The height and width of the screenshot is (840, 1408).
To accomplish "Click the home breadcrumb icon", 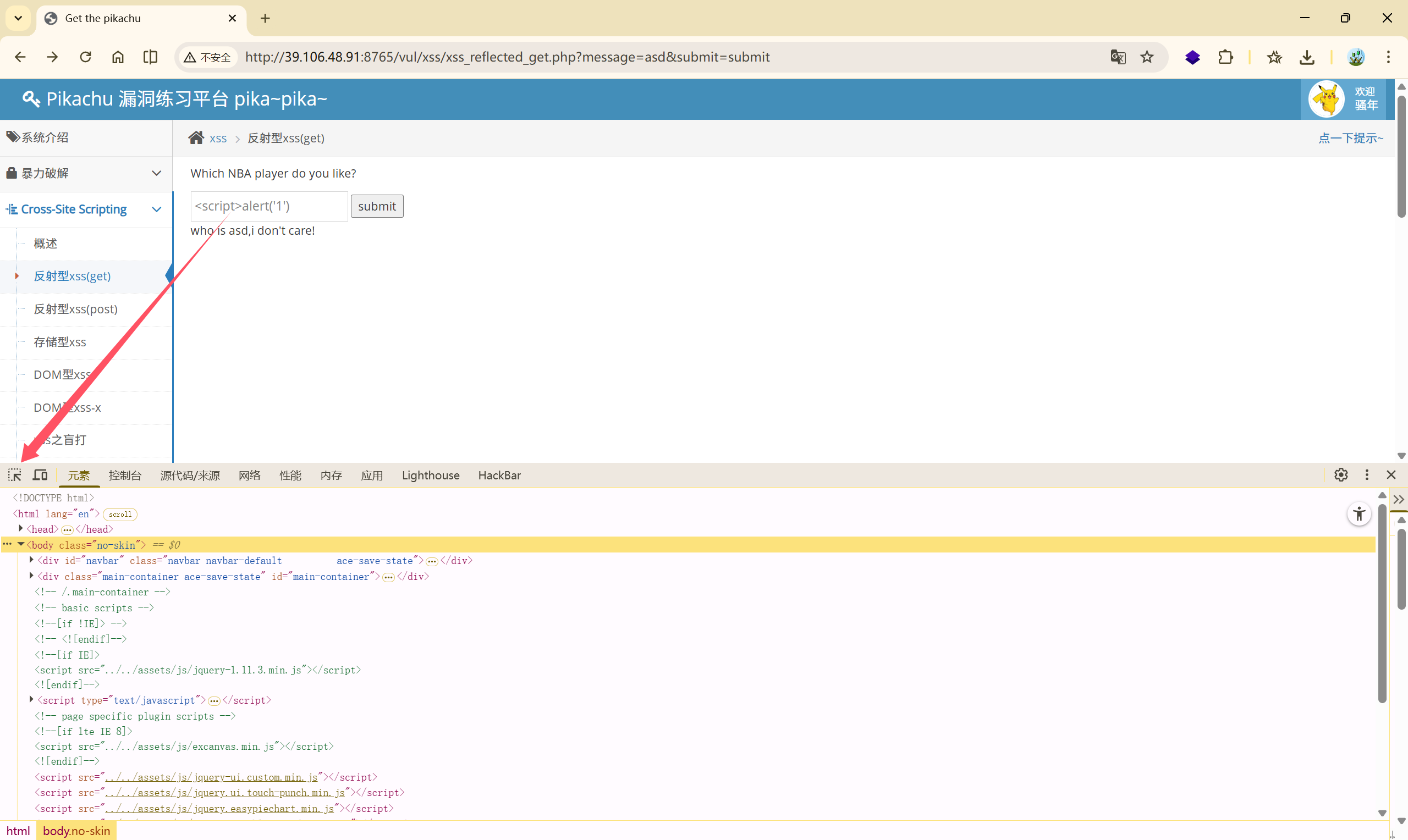I will [196, 138].
